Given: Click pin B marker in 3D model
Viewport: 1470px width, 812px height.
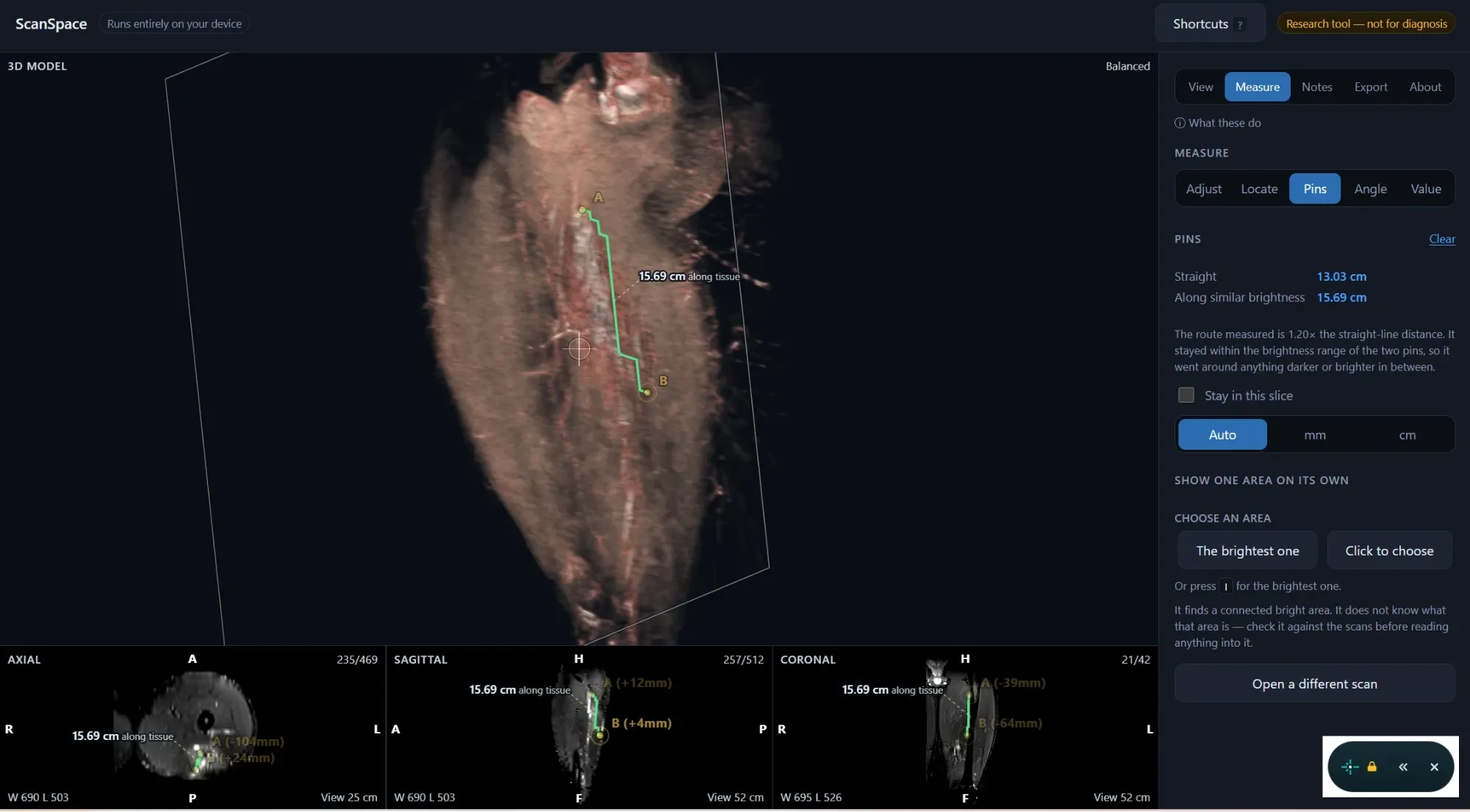Looking at the screenshot, I should (x=647, y=393).
